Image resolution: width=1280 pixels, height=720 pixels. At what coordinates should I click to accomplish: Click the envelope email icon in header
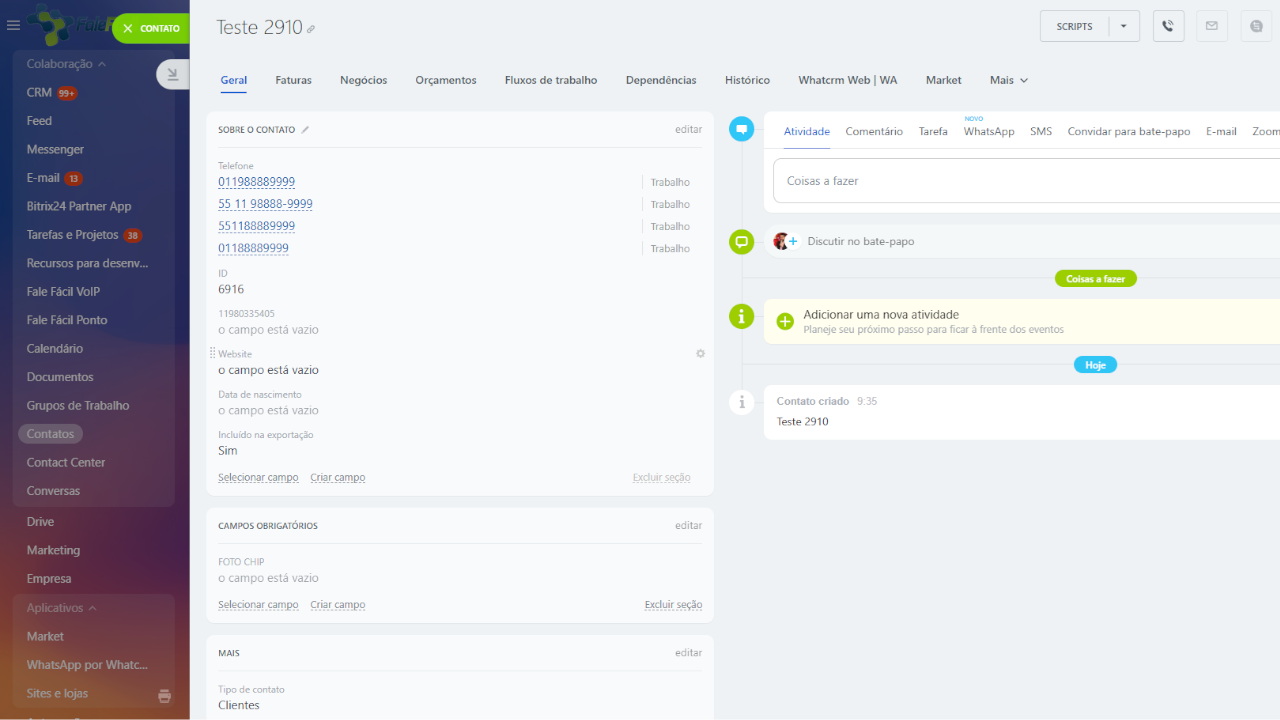(x=1212, y=26)
